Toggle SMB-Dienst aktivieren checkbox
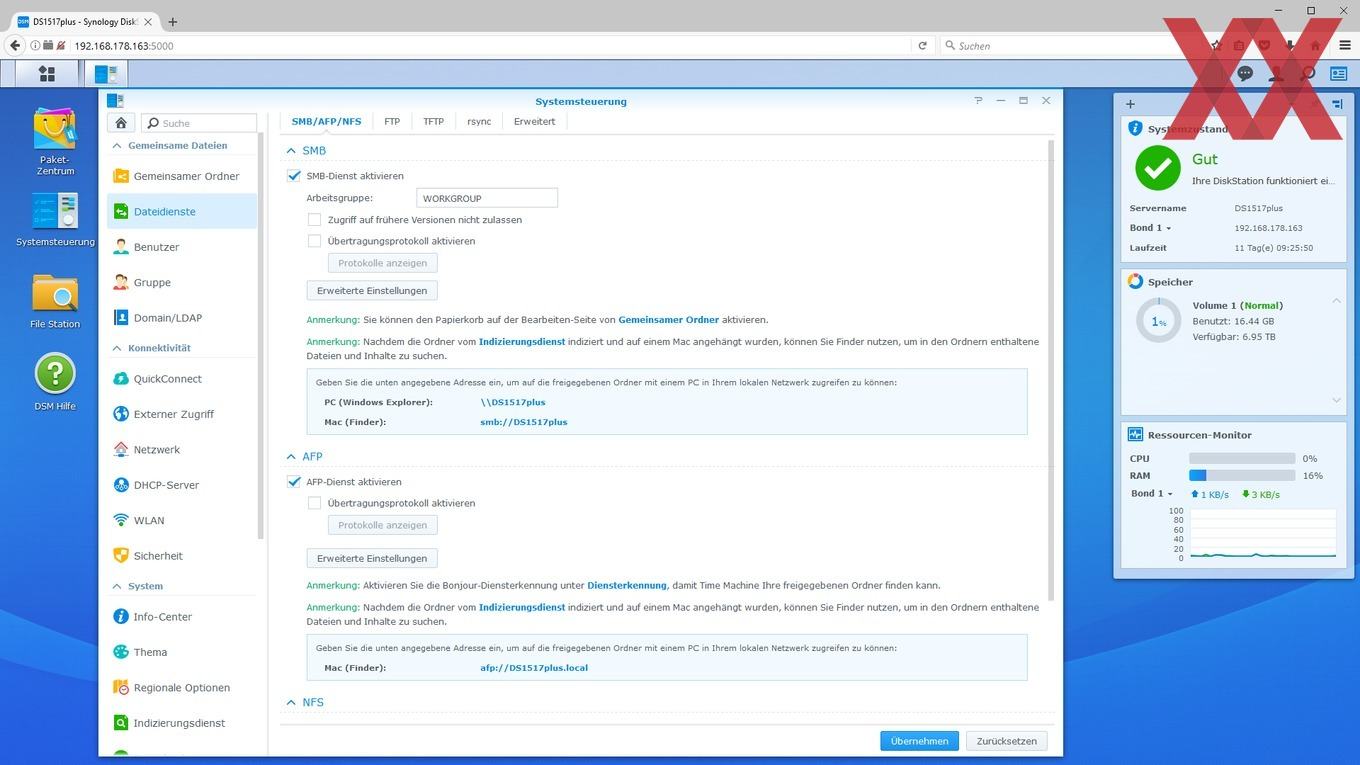 pos(294,176)
